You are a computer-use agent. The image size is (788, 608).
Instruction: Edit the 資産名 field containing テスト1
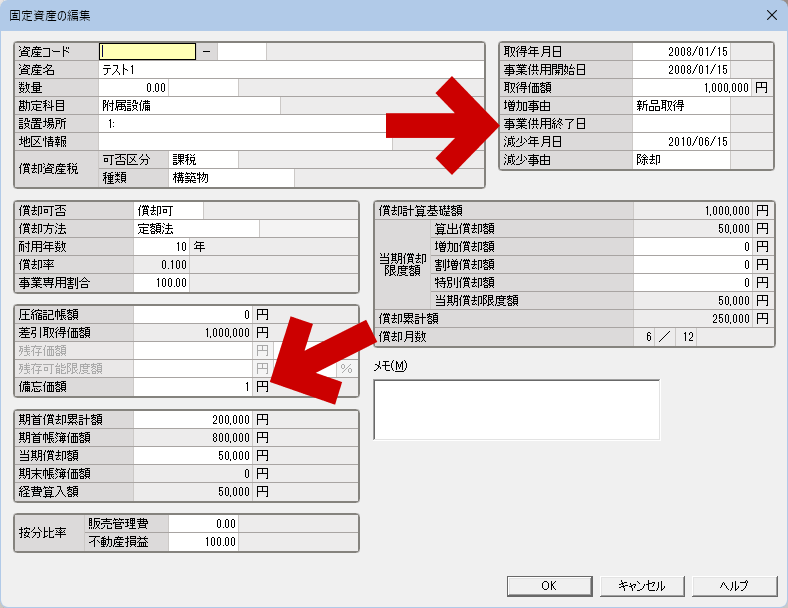(290, 70)
